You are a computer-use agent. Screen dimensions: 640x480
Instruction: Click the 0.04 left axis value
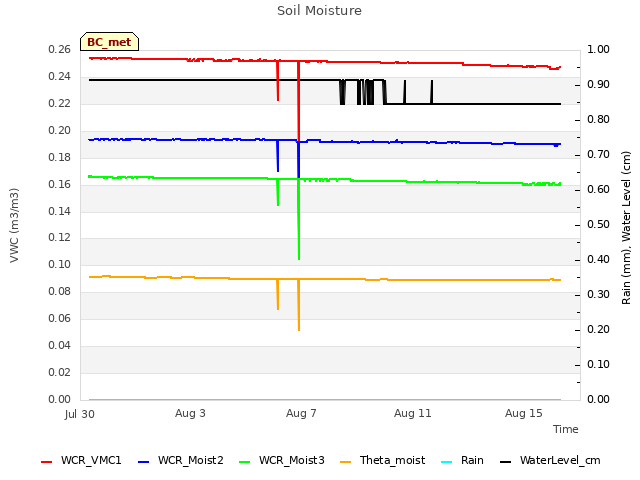point(60,346)
